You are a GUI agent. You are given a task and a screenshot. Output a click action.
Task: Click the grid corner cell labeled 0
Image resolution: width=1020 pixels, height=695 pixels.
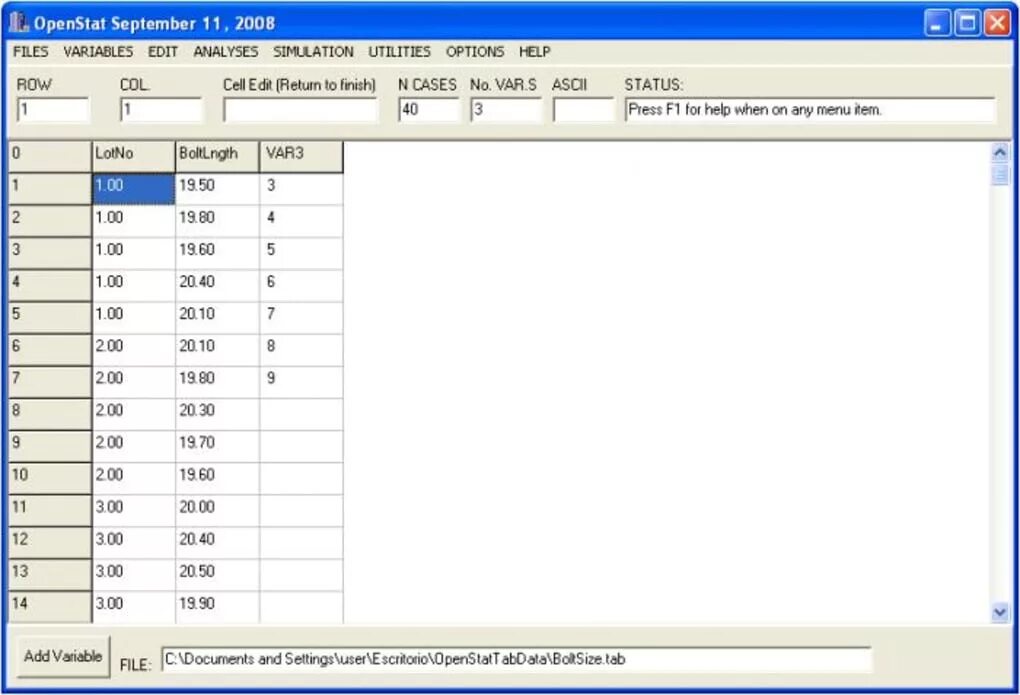click(x=50, y=157)
